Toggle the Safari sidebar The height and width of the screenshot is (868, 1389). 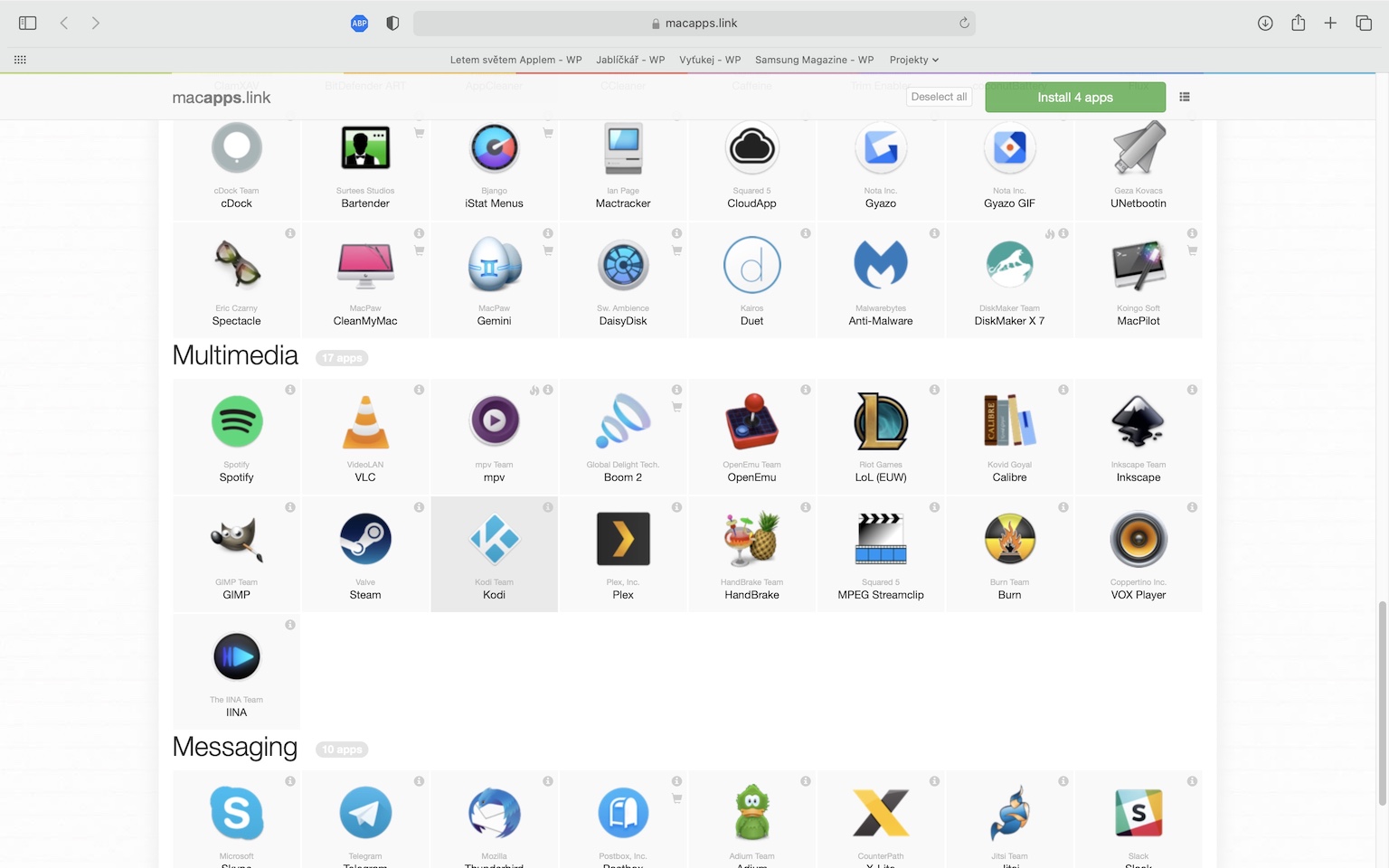point(28,24)
